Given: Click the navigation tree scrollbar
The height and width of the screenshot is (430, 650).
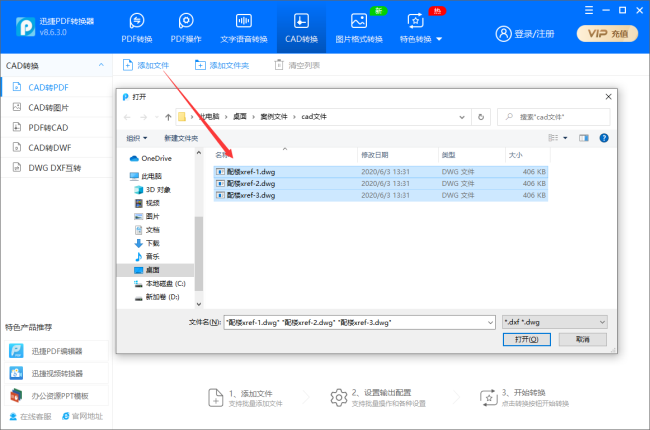Looking at the screenshot, I should [x=199, y=253].
